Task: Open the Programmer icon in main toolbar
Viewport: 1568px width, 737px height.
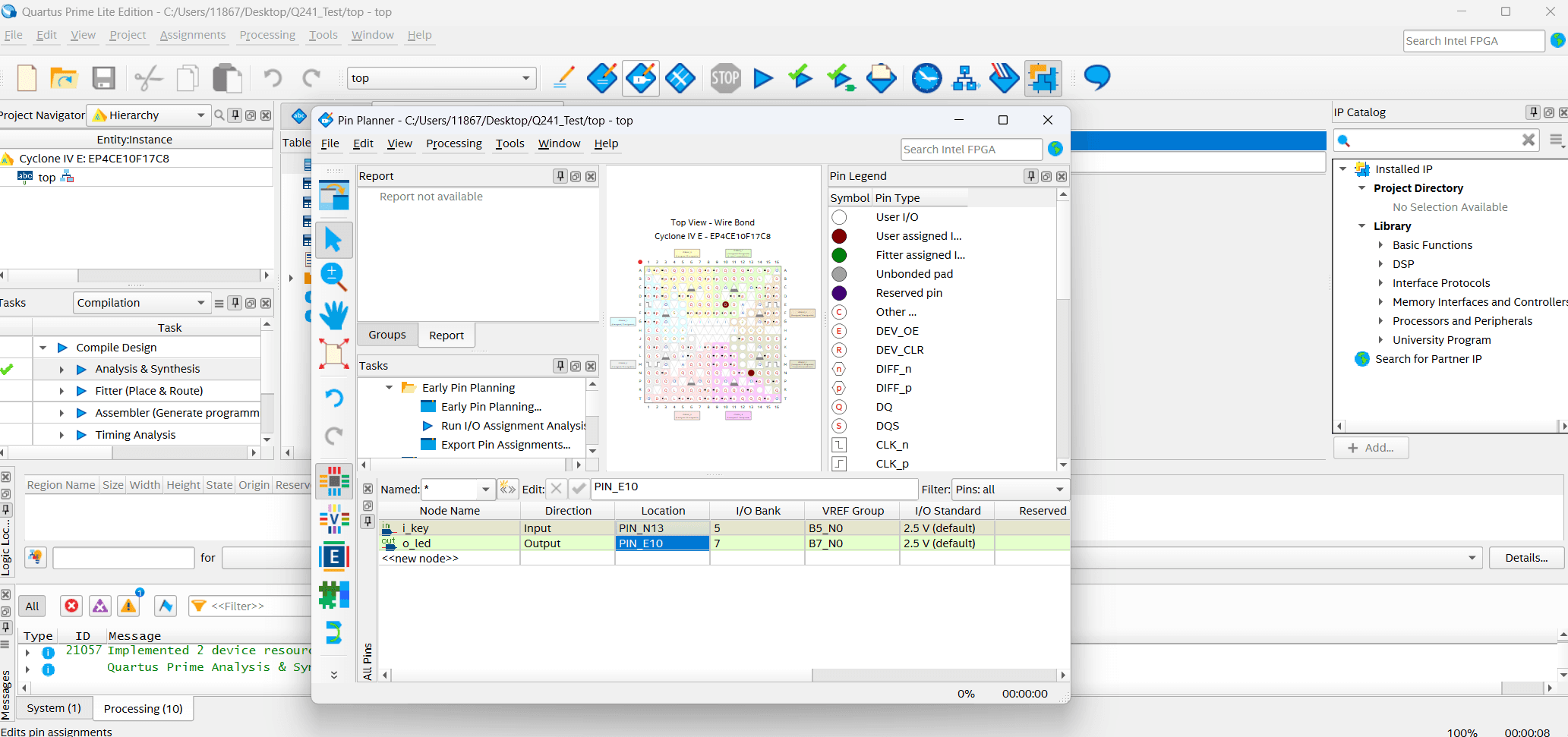Action: click(1004, 78)
